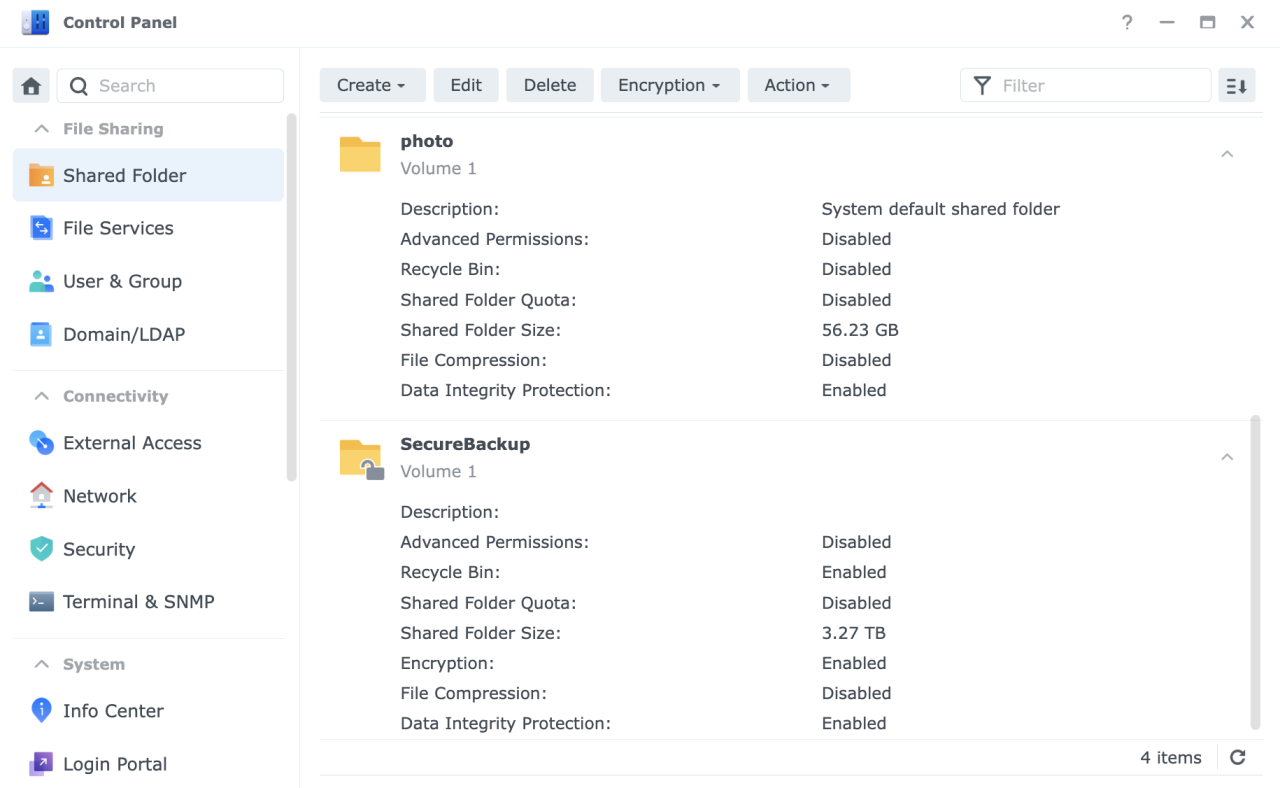Click the home icon above the sidebar
Screen dimensions: 1280x788
(x=30, y=85)
